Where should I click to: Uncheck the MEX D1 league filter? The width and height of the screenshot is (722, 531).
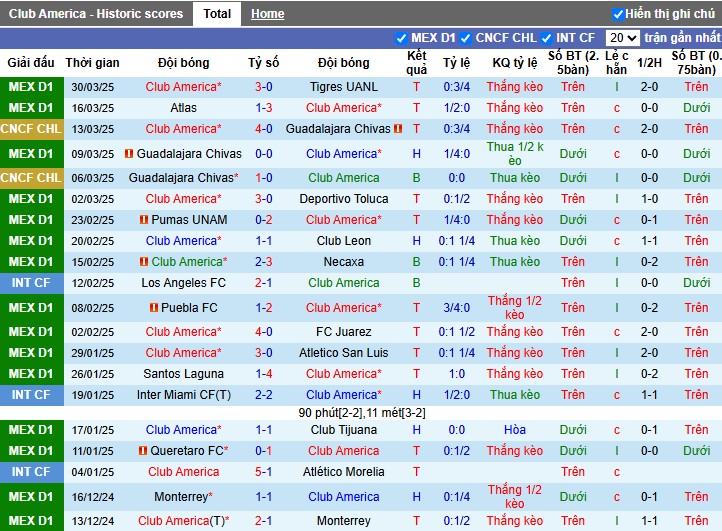coord(401,38)
